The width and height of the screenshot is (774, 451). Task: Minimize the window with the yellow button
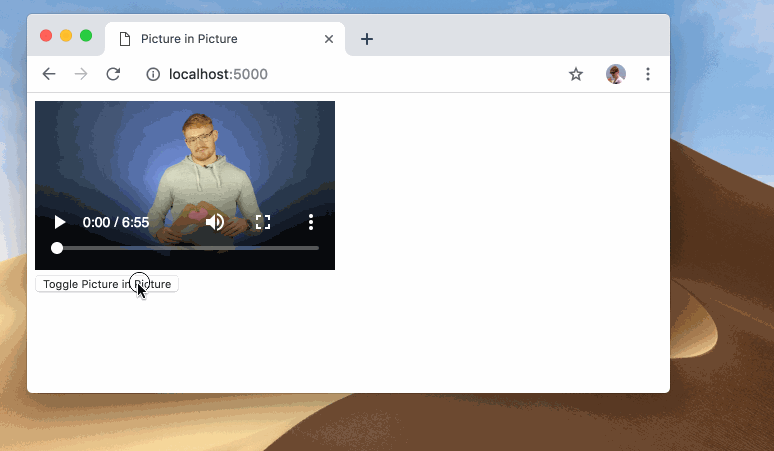point(66,36)
